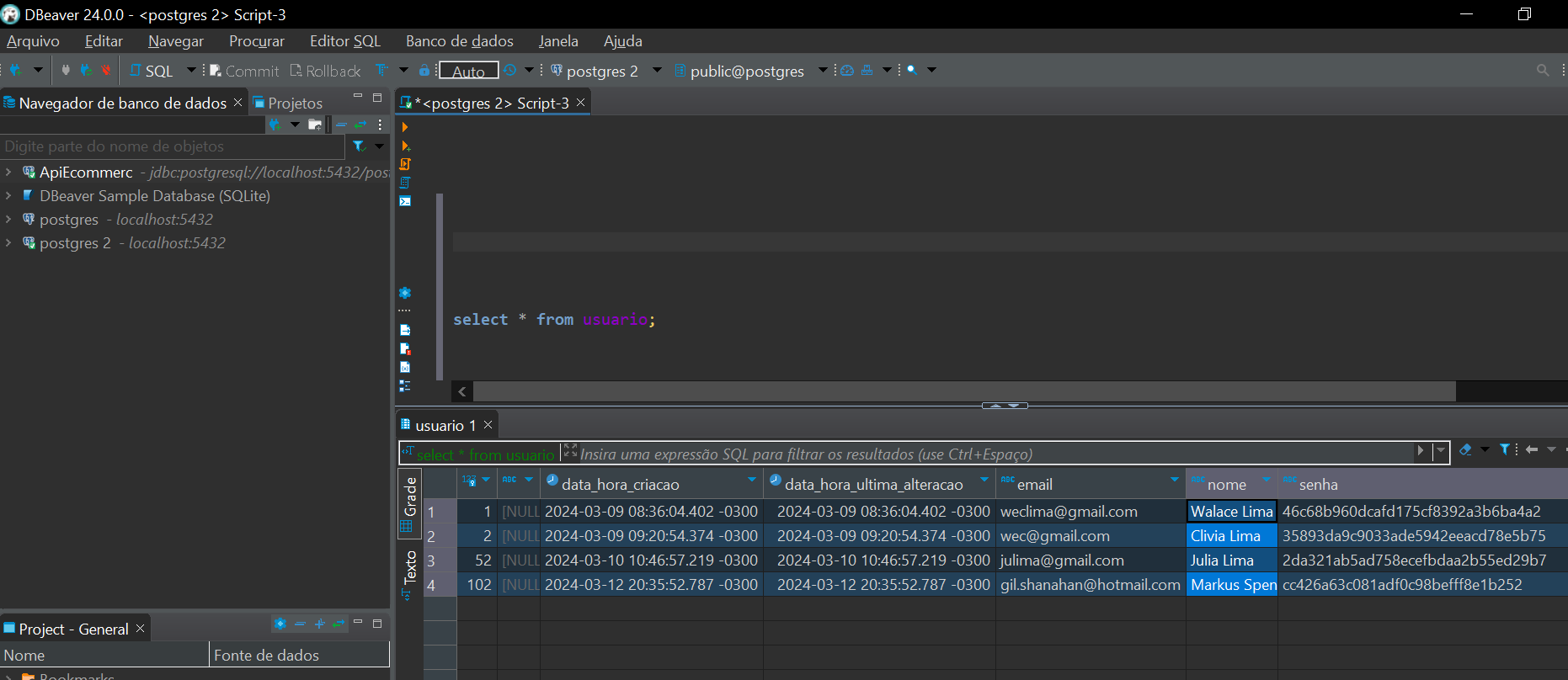1568x680 pixels.
Task: Click the apply filter arrow button
Action: tap(1421, 451)
